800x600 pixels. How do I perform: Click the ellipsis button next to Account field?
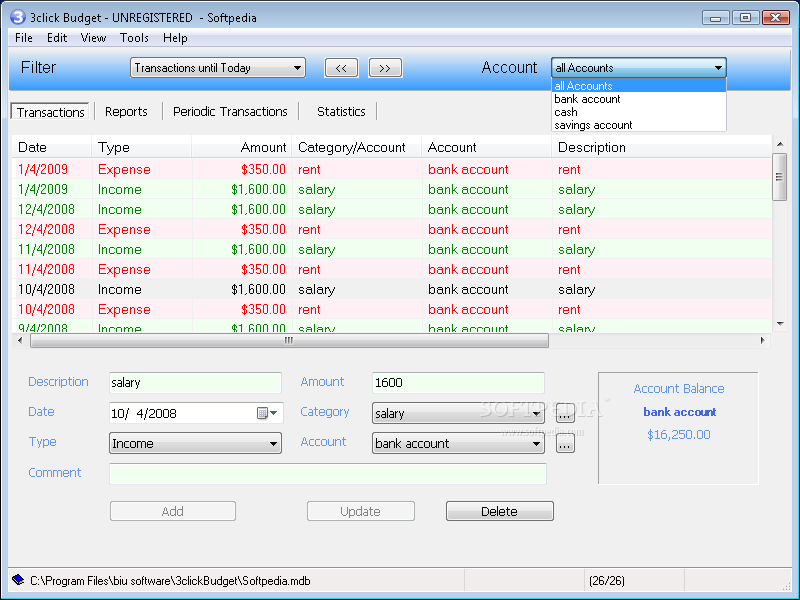[565, 443]
